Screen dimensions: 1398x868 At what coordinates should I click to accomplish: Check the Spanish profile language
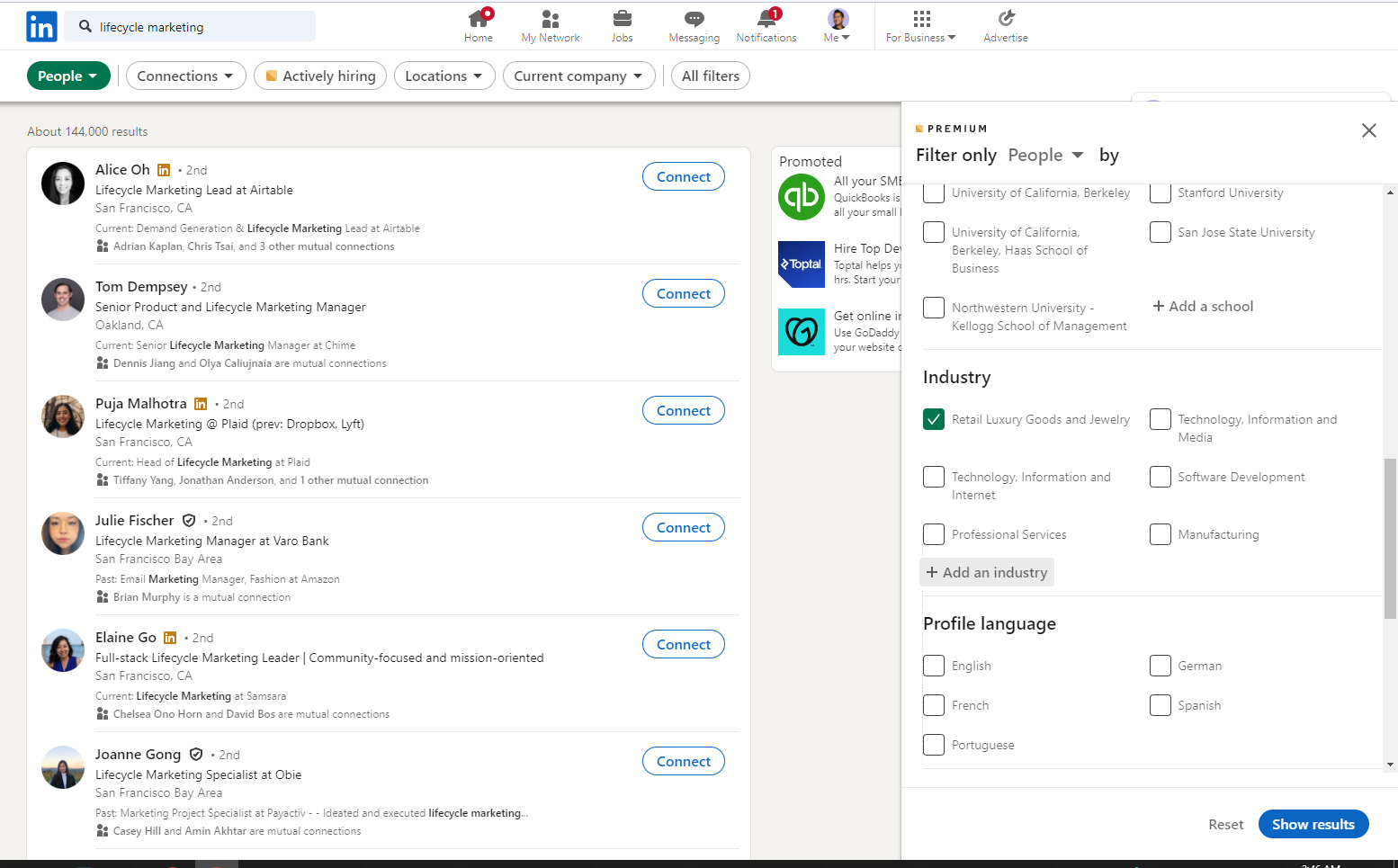point(1161,705)
